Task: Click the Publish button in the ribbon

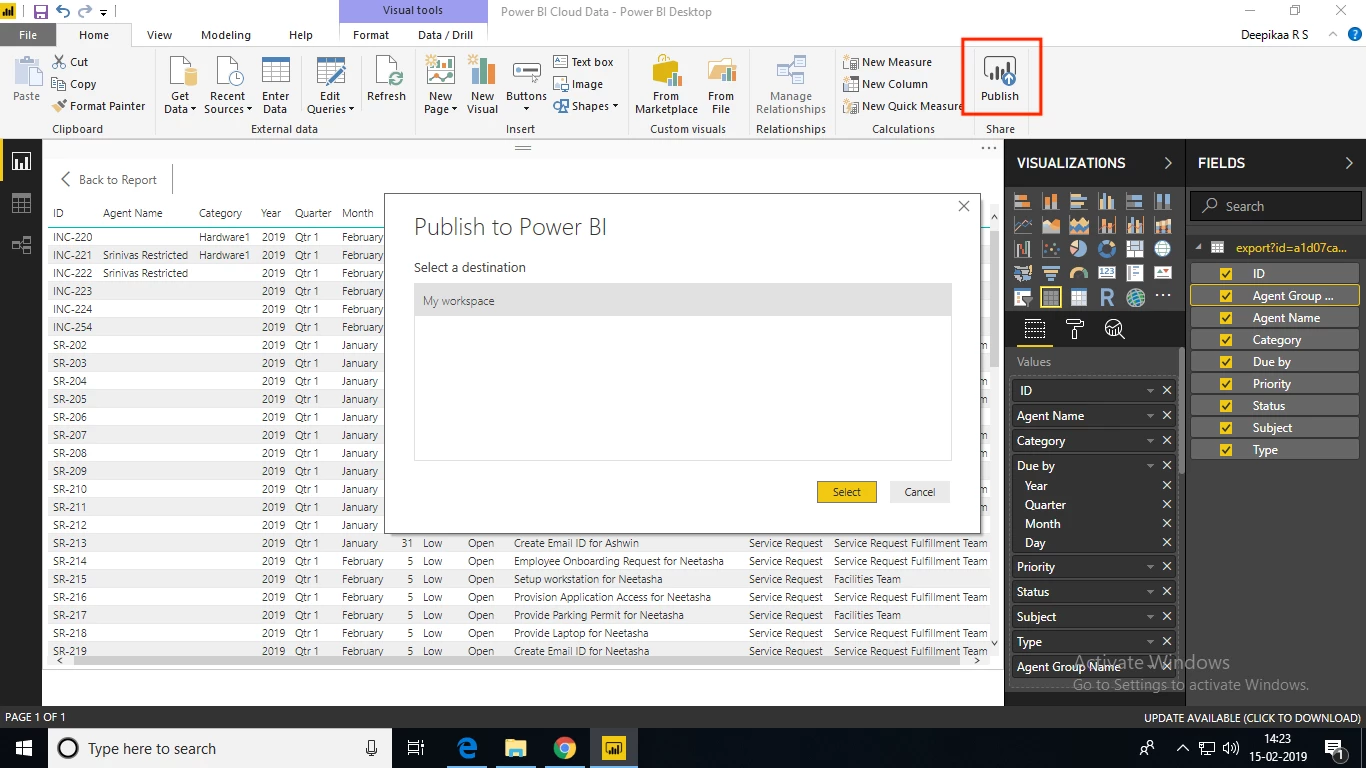Action: click(x=999, y=80)
